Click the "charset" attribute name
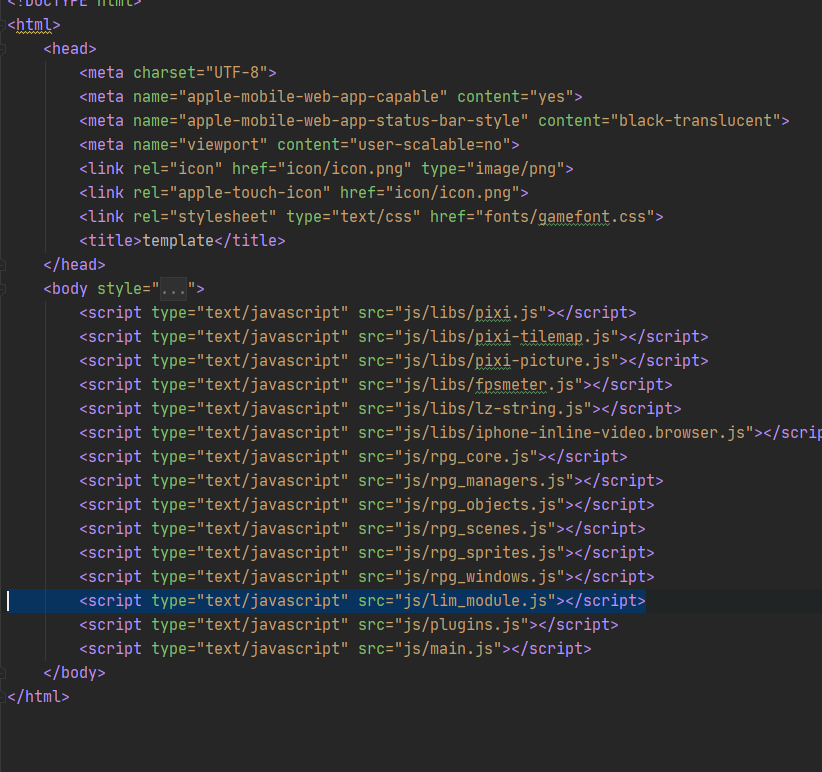The width and height of the screenshot is (822, 772). (x=164, y=73)
